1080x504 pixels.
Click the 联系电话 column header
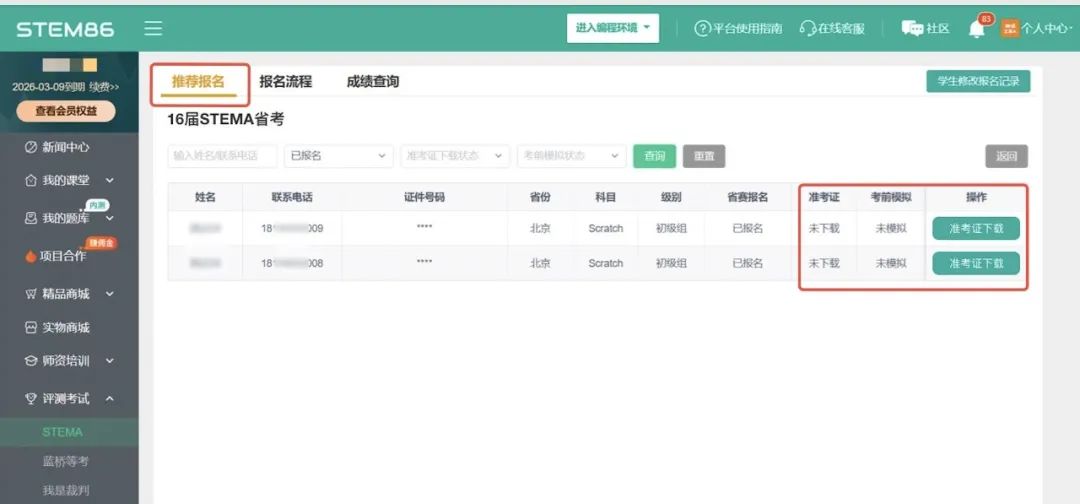tap(292, 198)
